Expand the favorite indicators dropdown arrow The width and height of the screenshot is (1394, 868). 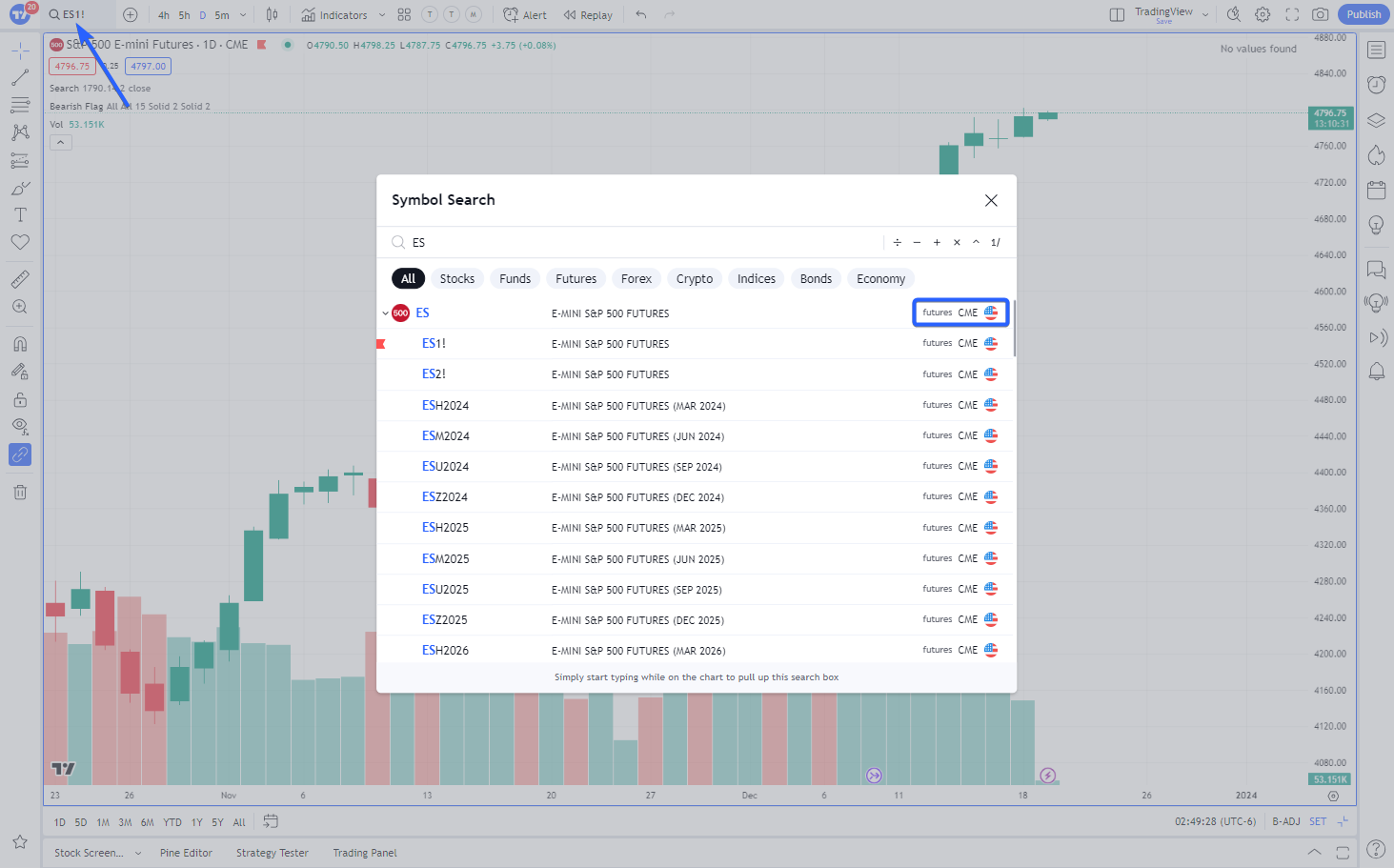point(382,15)
